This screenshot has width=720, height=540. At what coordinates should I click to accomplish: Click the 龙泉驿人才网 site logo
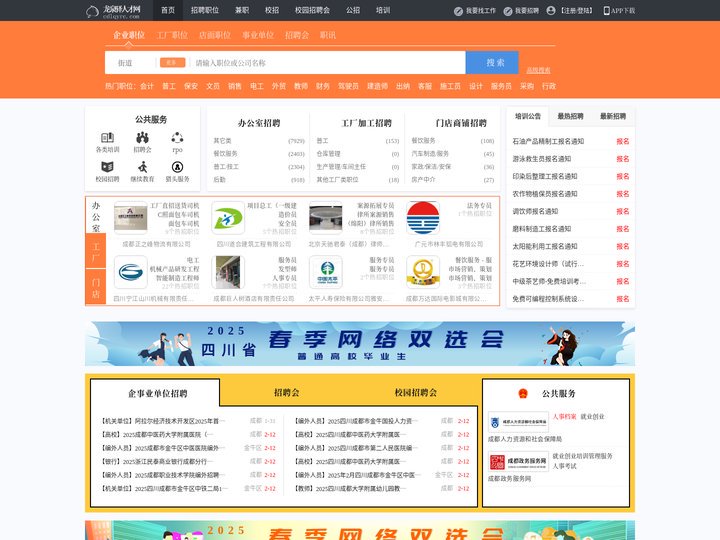point(113,11)
